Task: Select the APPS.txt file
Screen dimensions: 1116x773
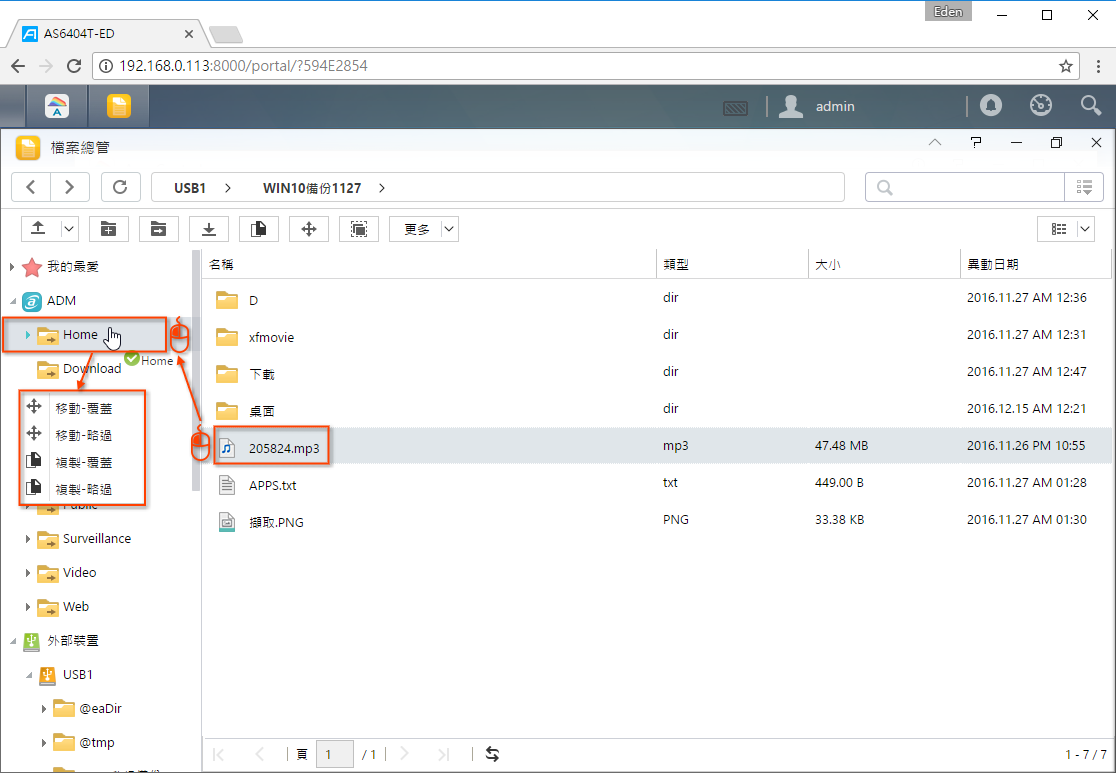Action: pos(657,485)
